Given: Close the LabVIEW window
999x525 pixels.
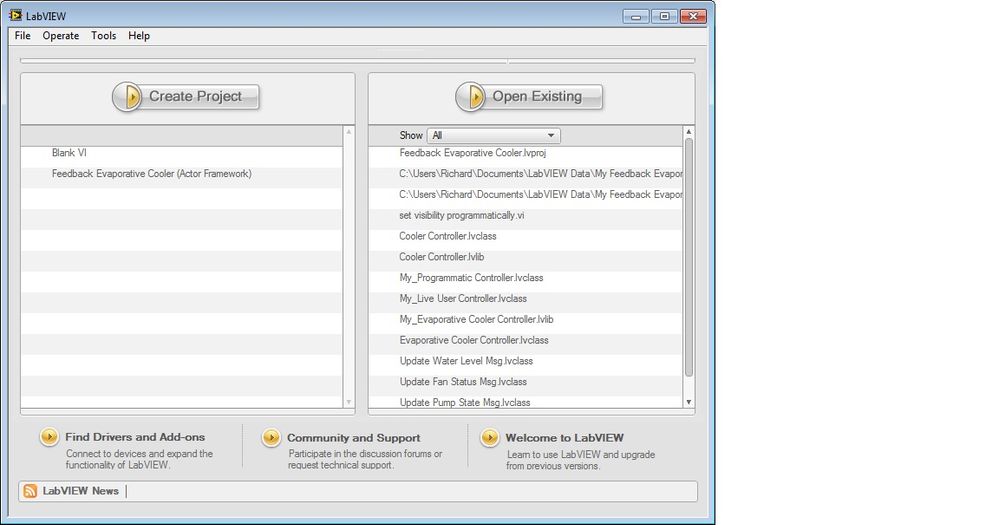Looking at the screenshot, I should click(x=693, y=17).
